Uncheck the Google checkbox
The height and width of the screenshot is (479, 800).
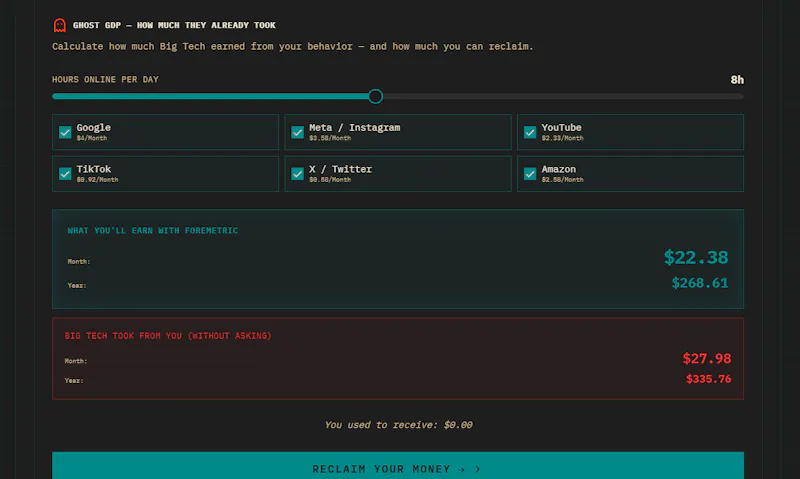65,132
